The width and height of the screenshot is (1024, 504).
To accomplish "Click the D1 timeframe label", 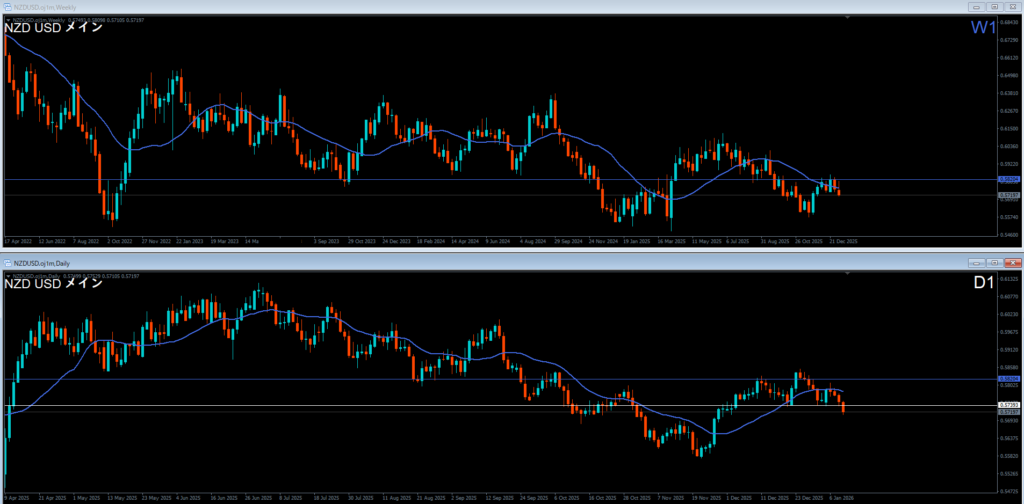I will (984, 284).
